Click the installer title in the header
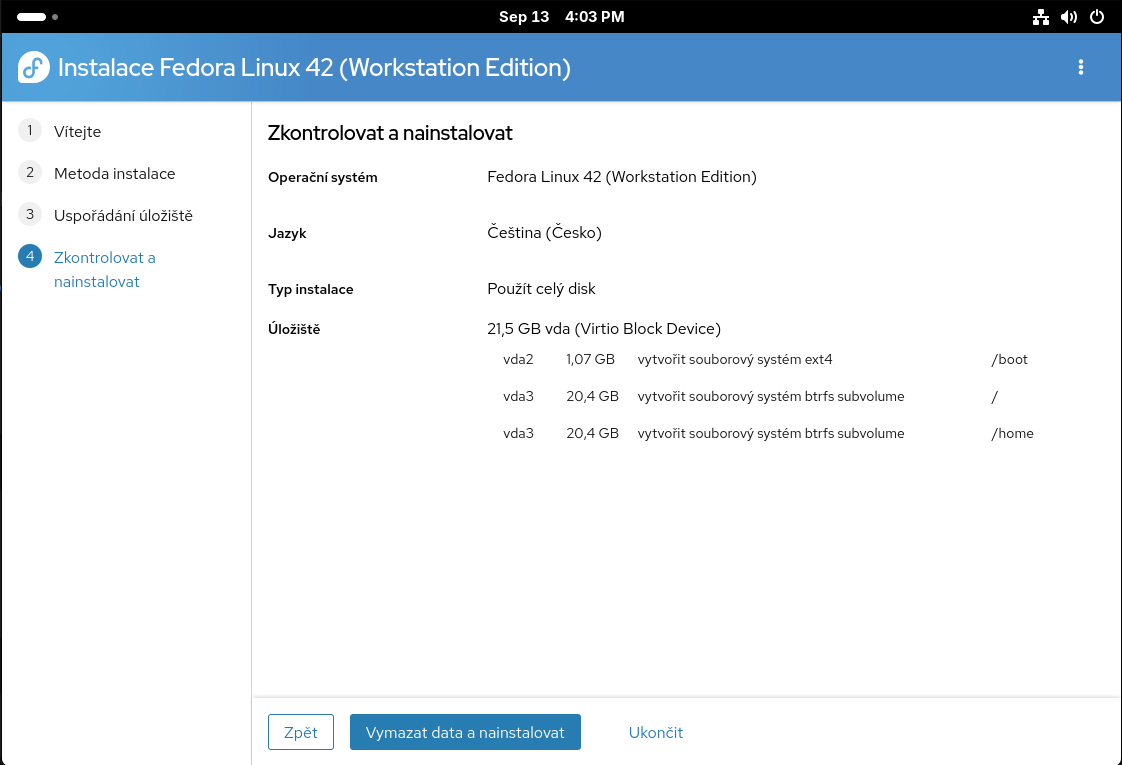 [x=314, y=67]
